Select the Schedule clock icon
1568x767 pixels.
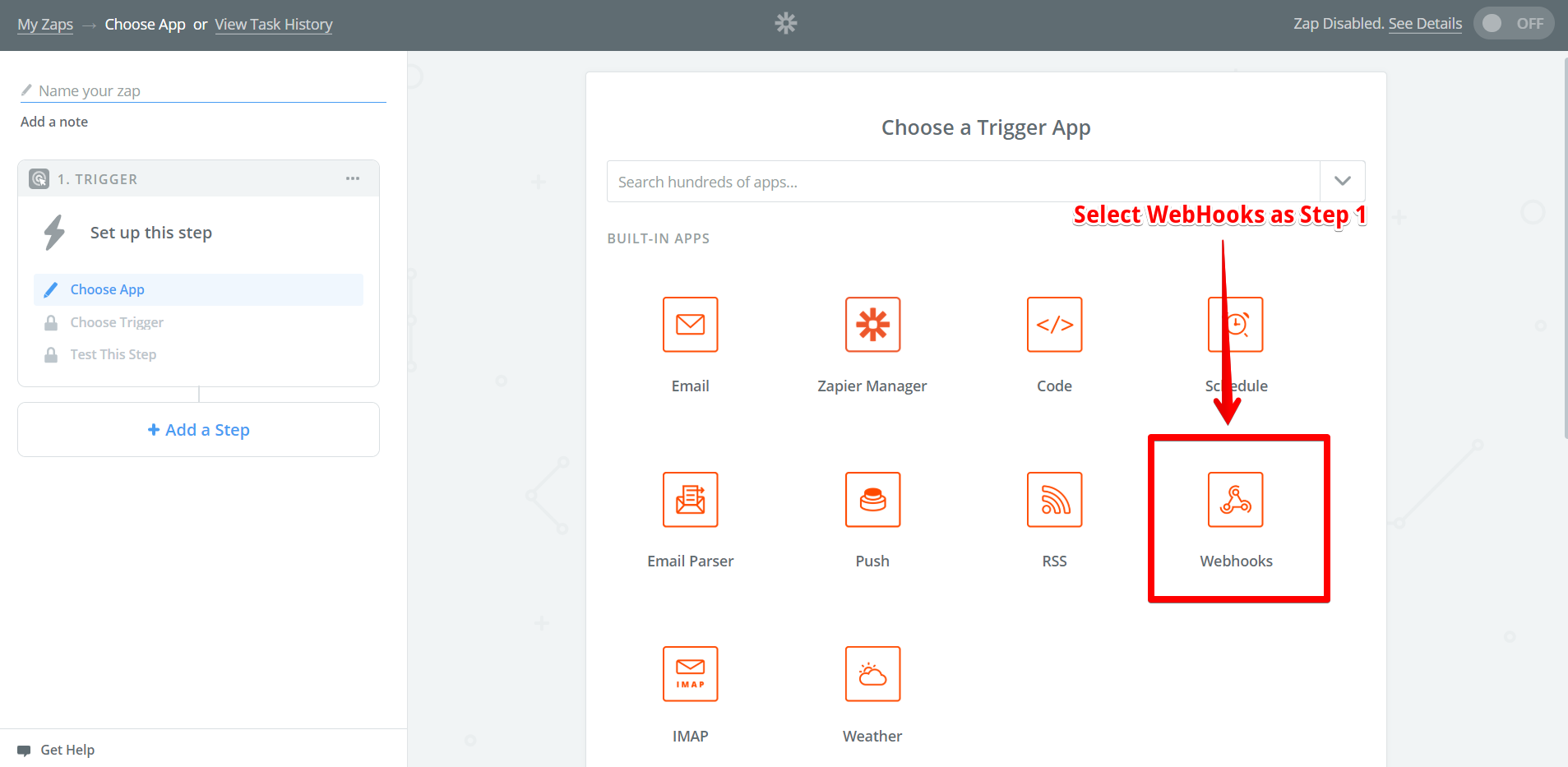pyautogui.click(x=1236, y=325)
